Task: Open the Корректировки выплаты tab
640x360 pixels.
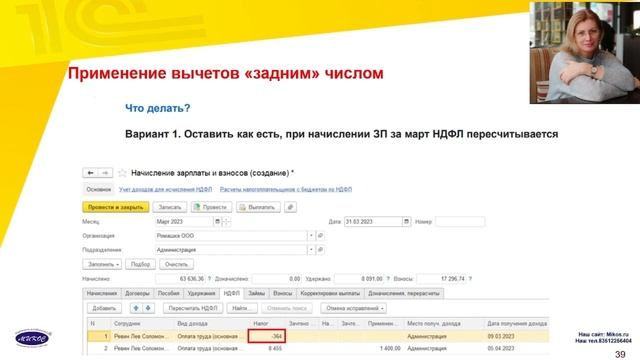Action: click(x=330, y=293)
